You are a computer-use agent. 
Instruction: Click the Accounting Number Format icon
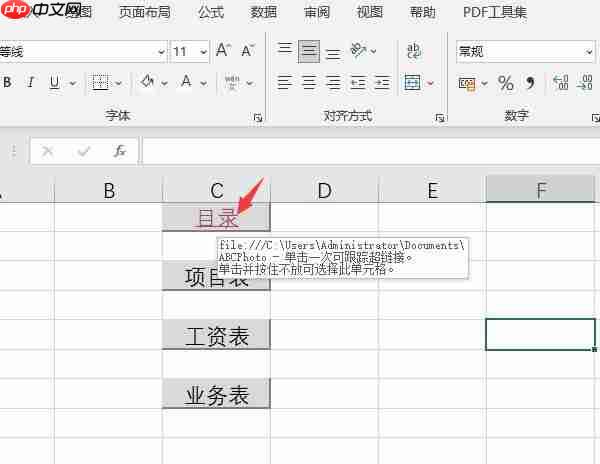click(x=467, y=83)
